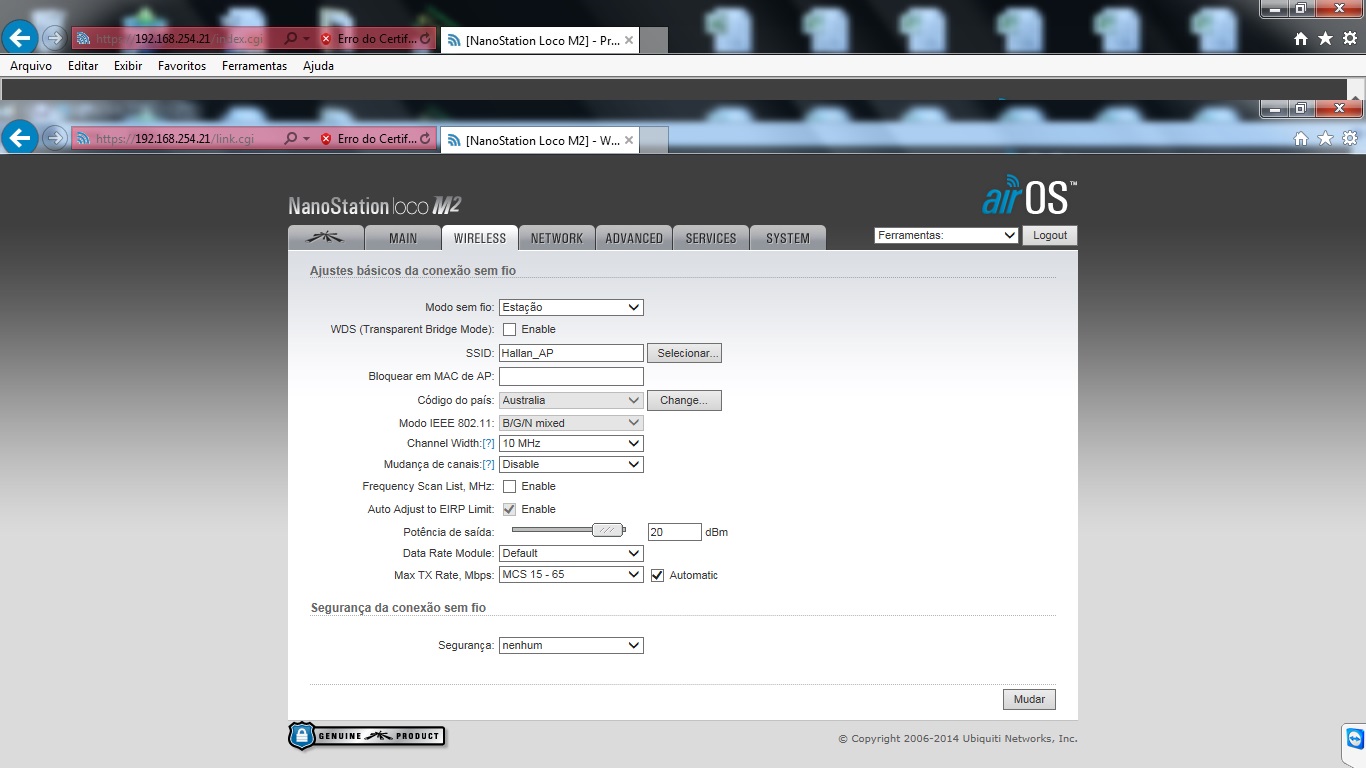Image resolution: width=1366 pixels, height=768 pixels.
Task: Click the forward arrow in the front browser window
Action: pyautogui.click(x=55, y=138)
